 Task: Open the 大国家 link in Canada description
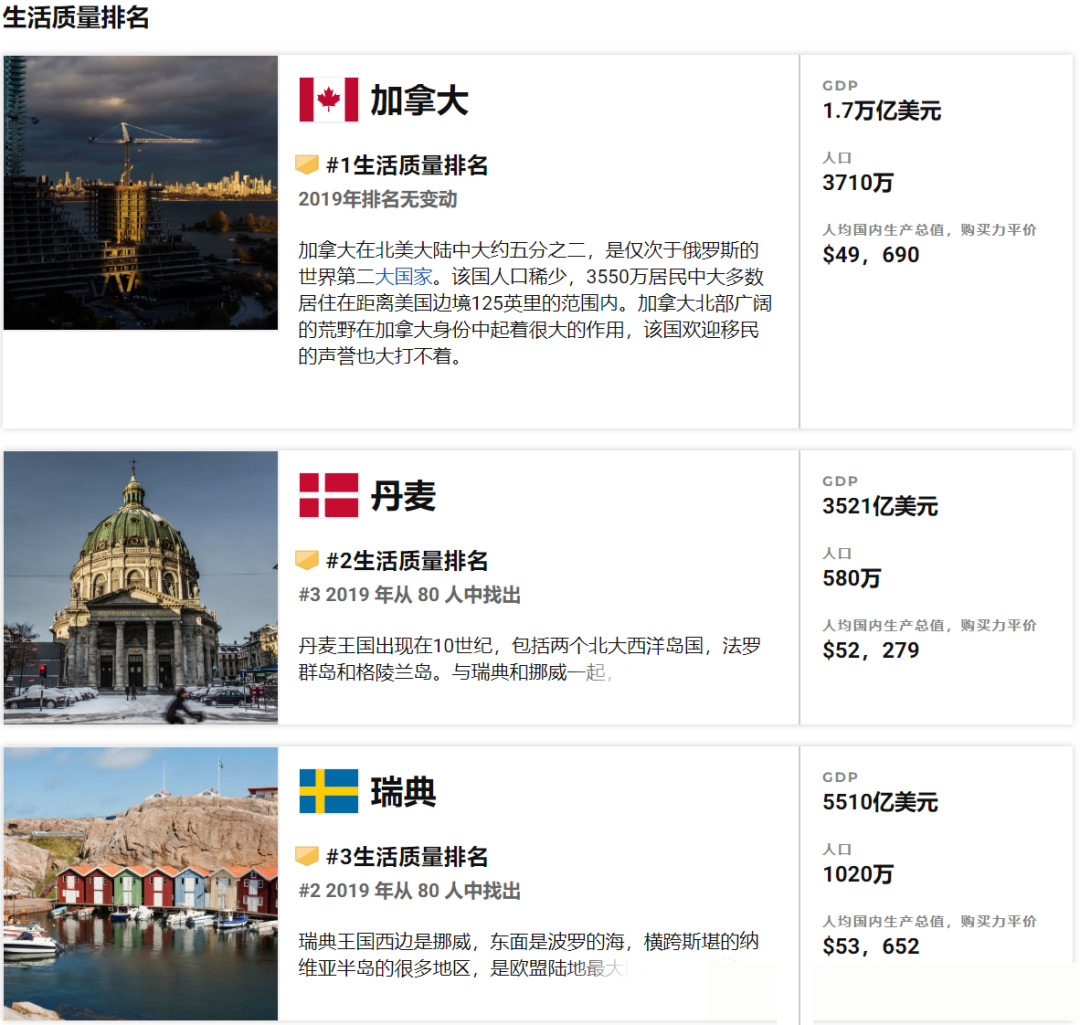pos(404,276)
